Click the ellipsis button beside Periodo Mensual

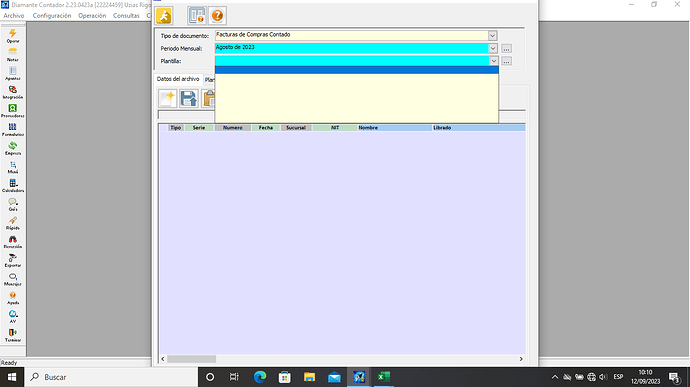(x=506, y=48)
